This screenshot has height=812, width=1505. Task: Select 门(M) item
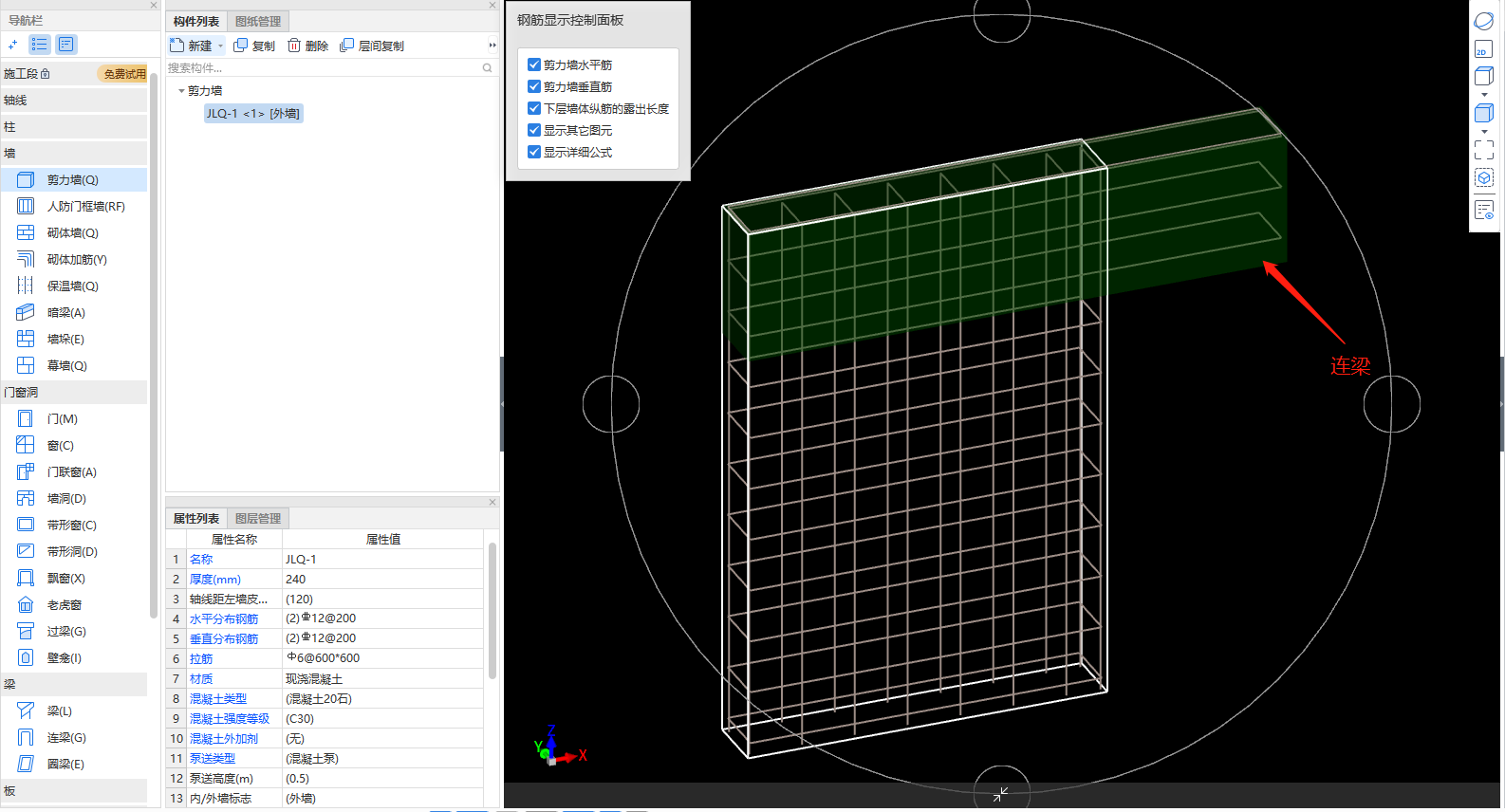(74, 418)
